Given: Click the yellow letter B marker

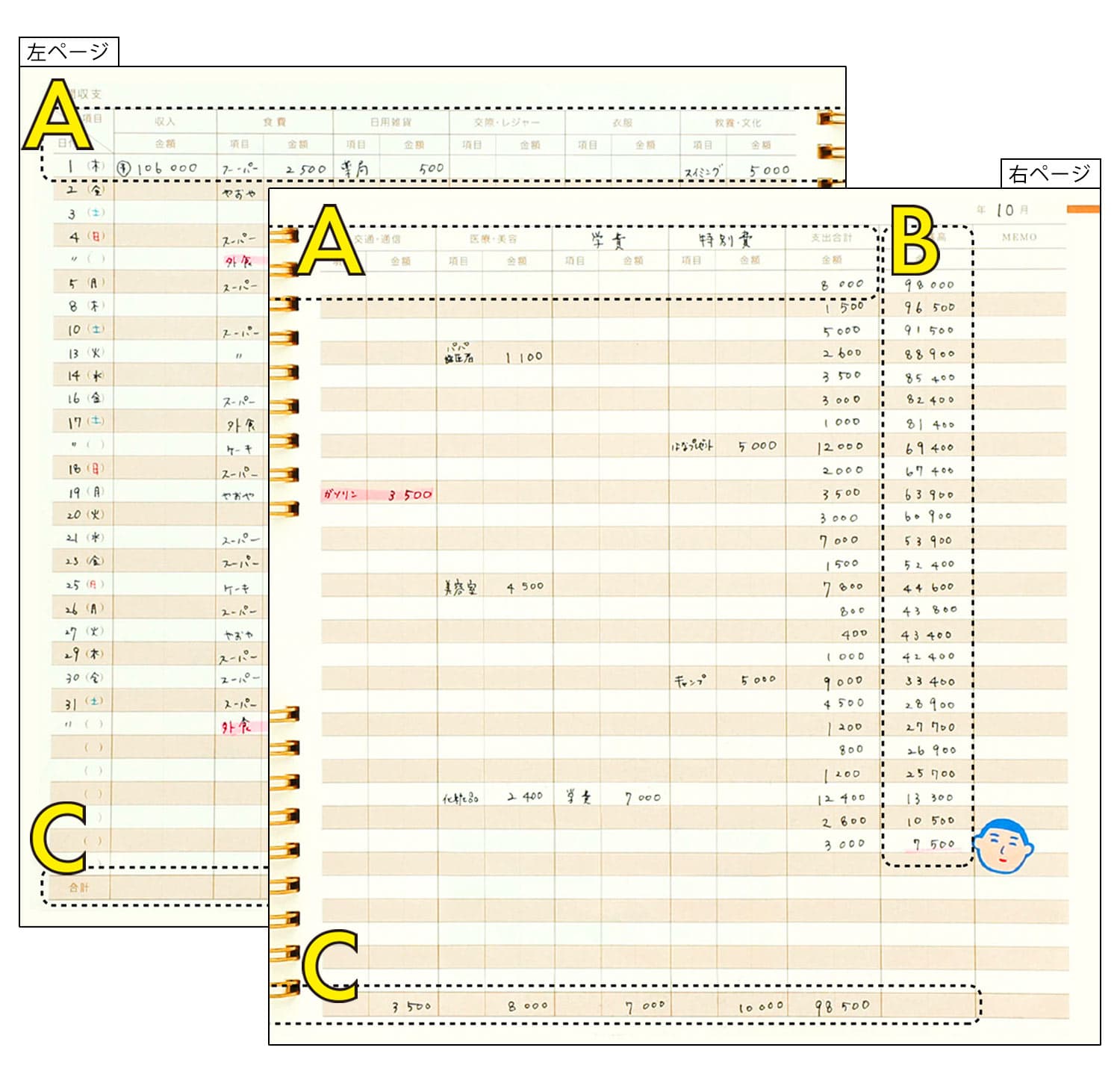Looking at the screenshot, I should click(914, 241).
